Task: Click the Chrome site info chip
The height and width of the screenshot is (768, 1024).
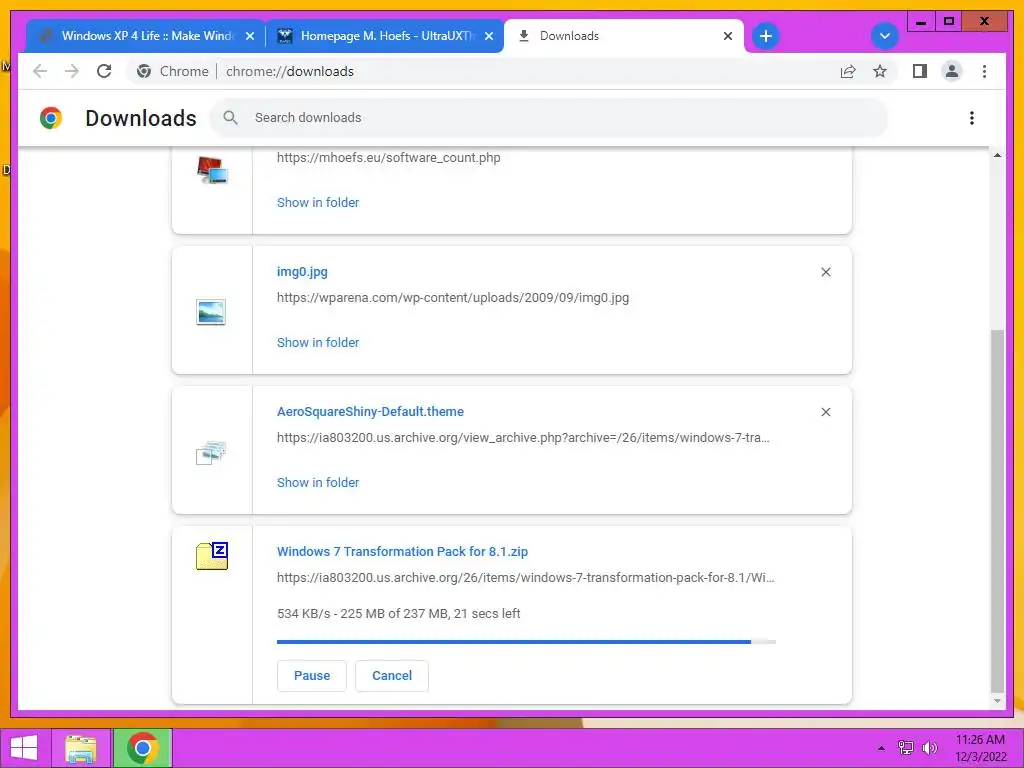Action: 173,71
